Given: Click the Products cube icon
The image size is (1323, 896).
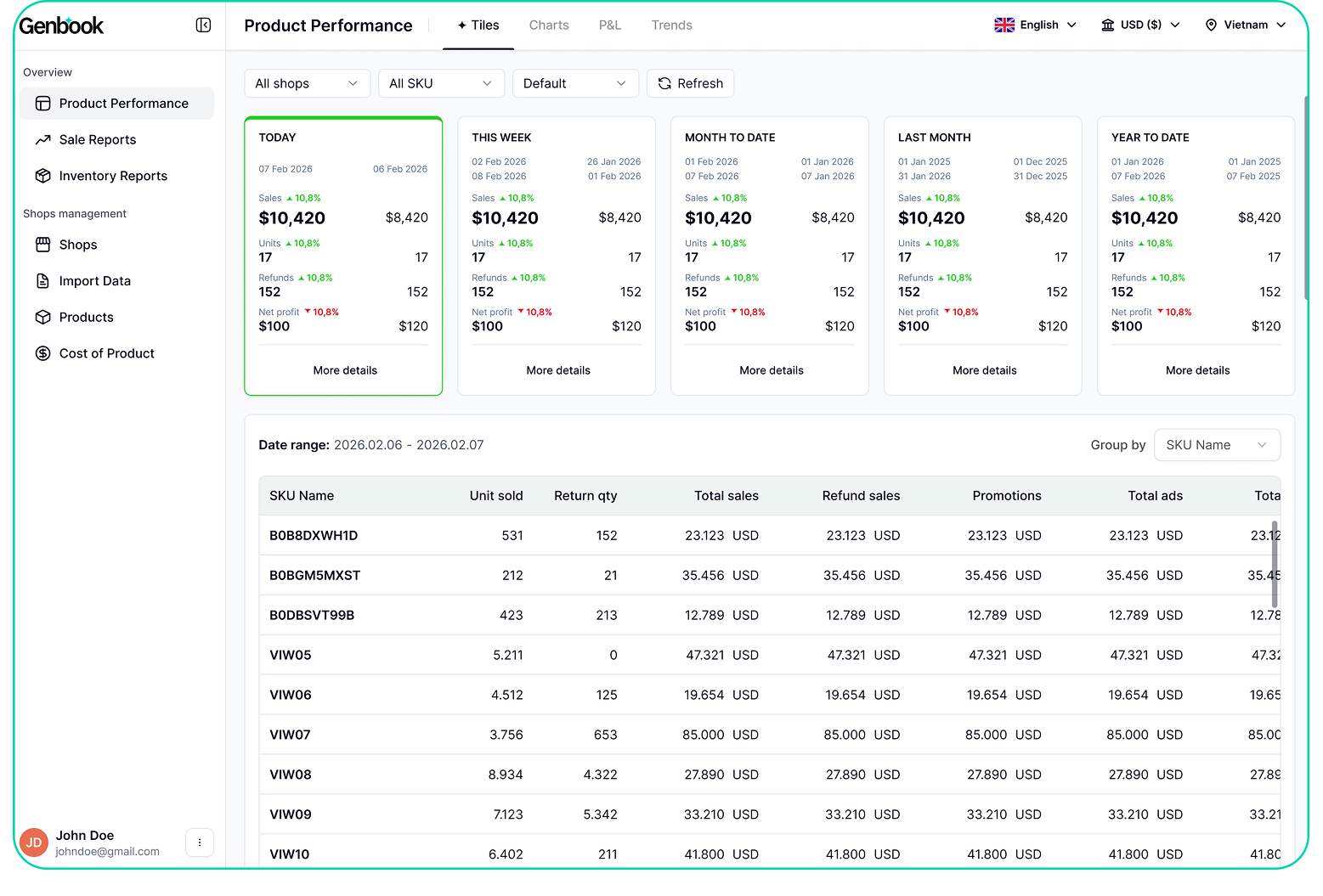Looking at the screenshot, I should coord(42,317).
